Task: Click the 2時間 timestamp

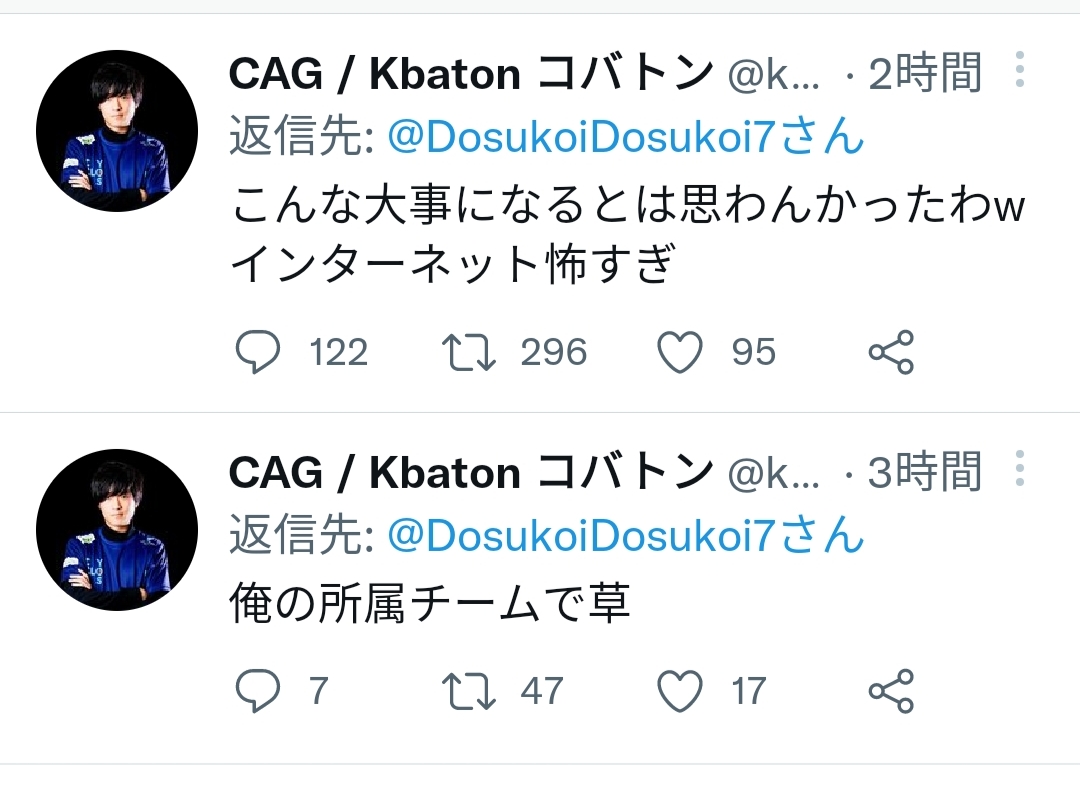Action: pos(924,74)
